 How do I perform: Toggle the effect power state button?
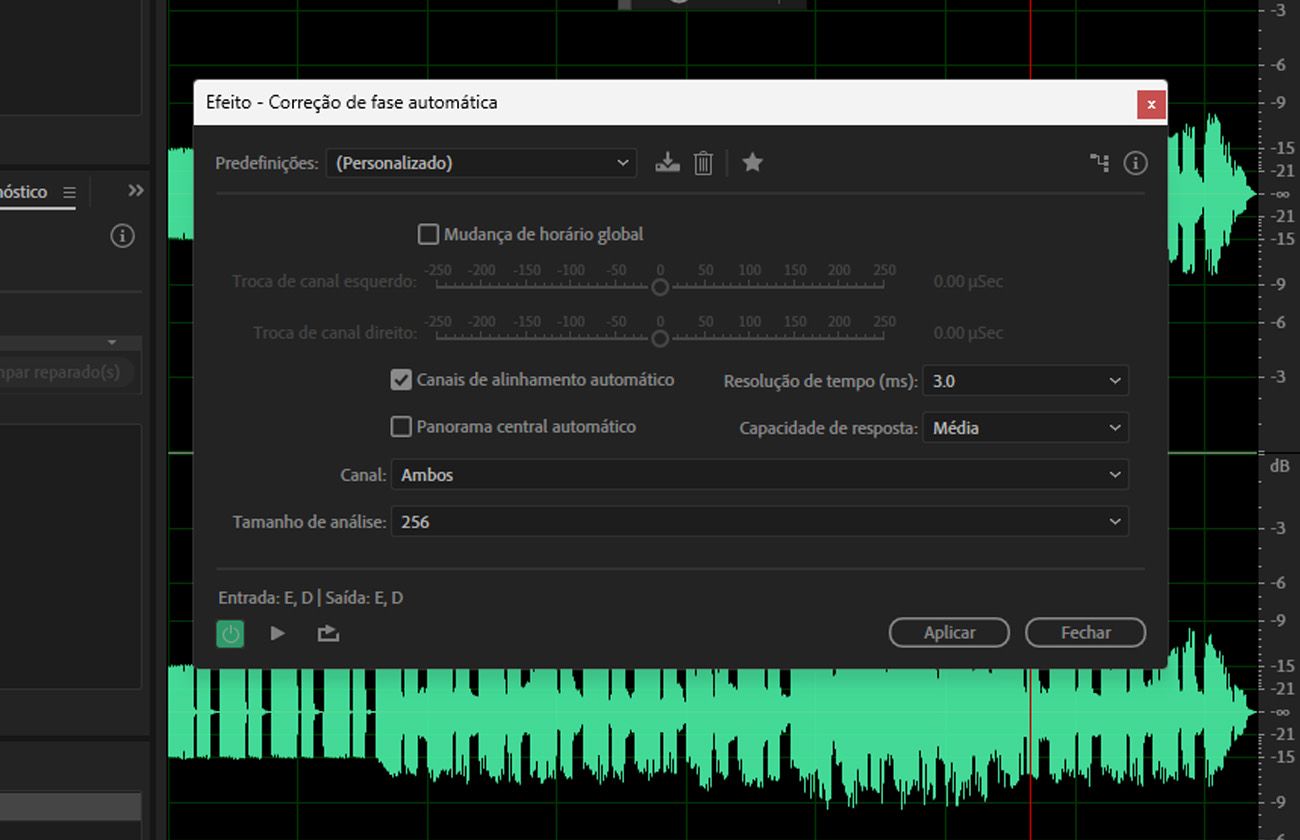230,633
